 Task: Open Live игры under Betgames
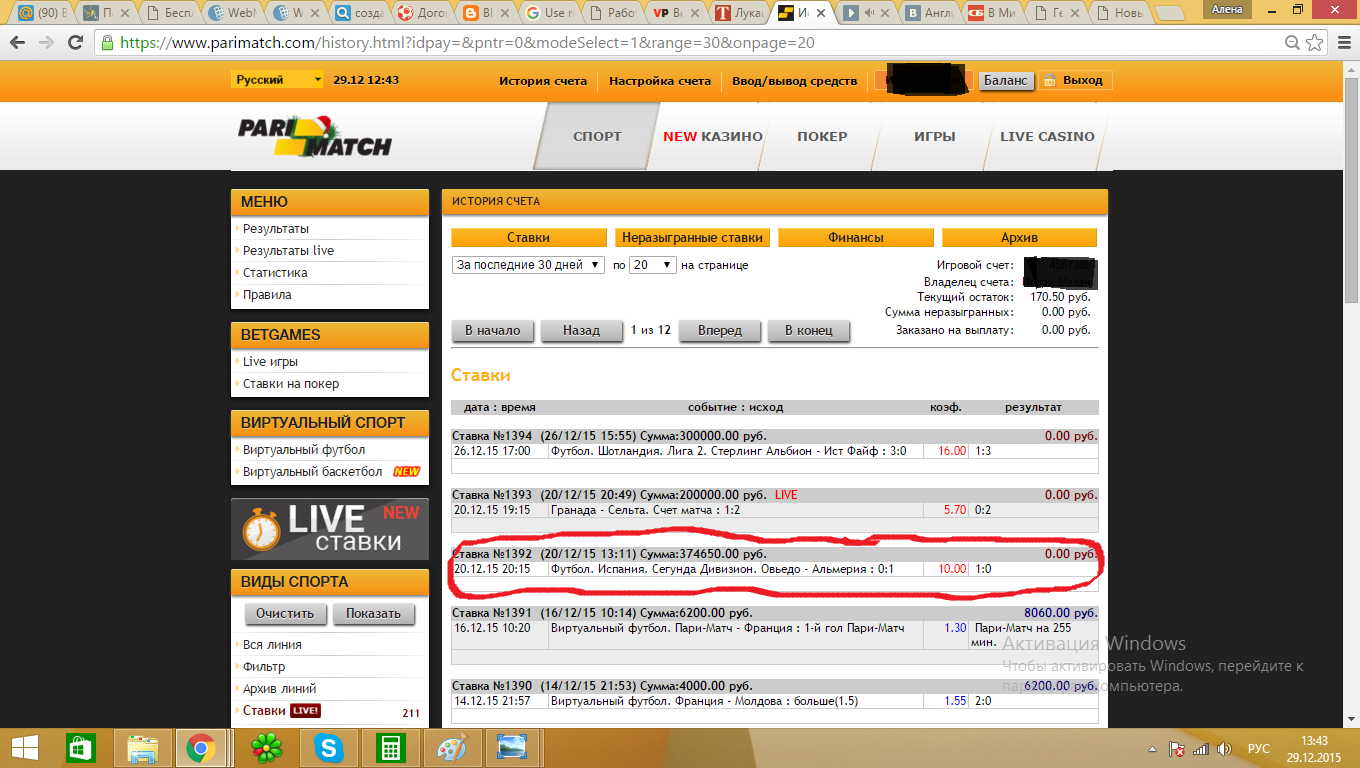[x=270, y=362]
